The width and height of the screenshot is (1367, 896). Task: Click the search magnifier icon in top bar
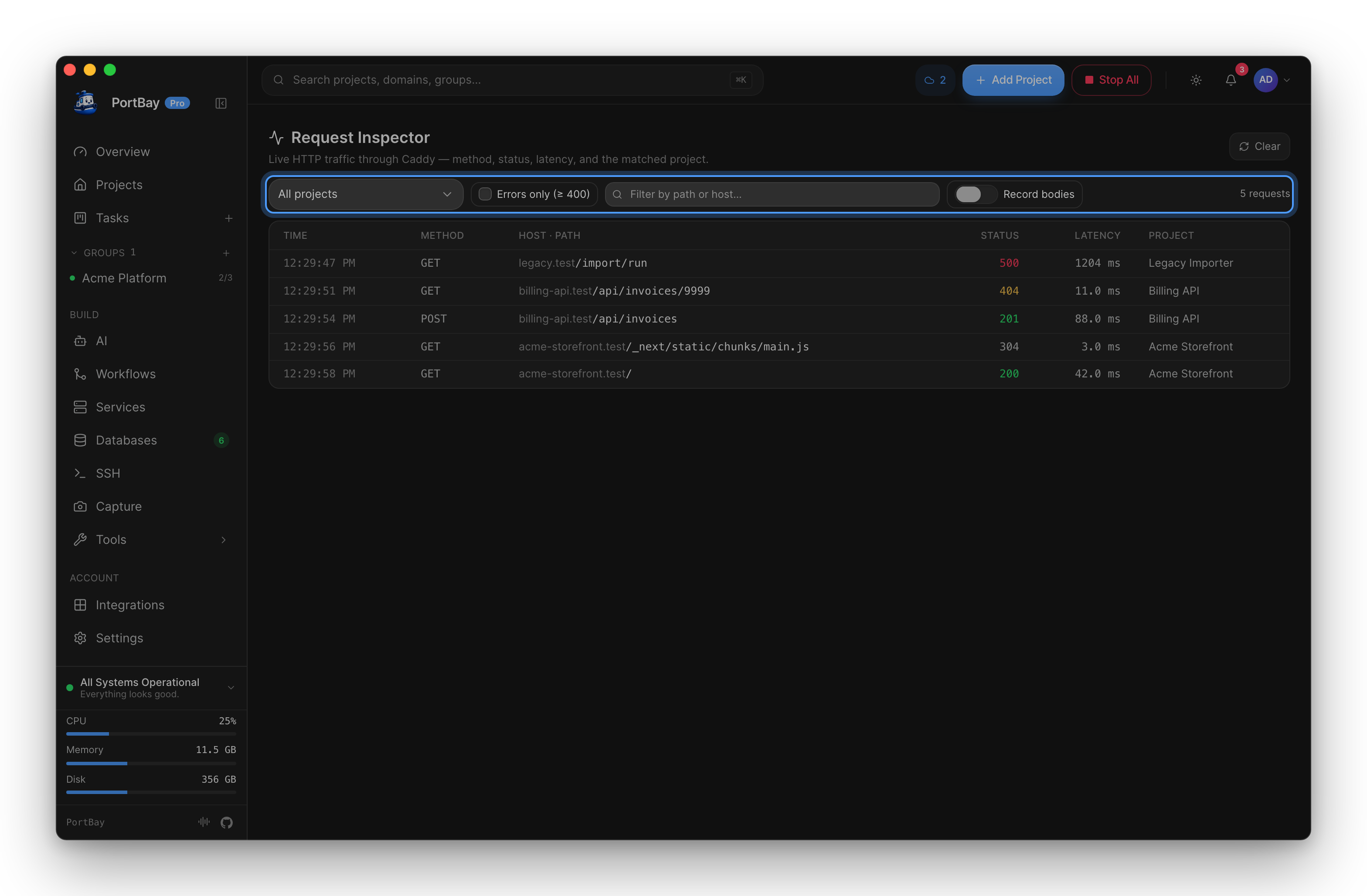click(x=279, y=80)
